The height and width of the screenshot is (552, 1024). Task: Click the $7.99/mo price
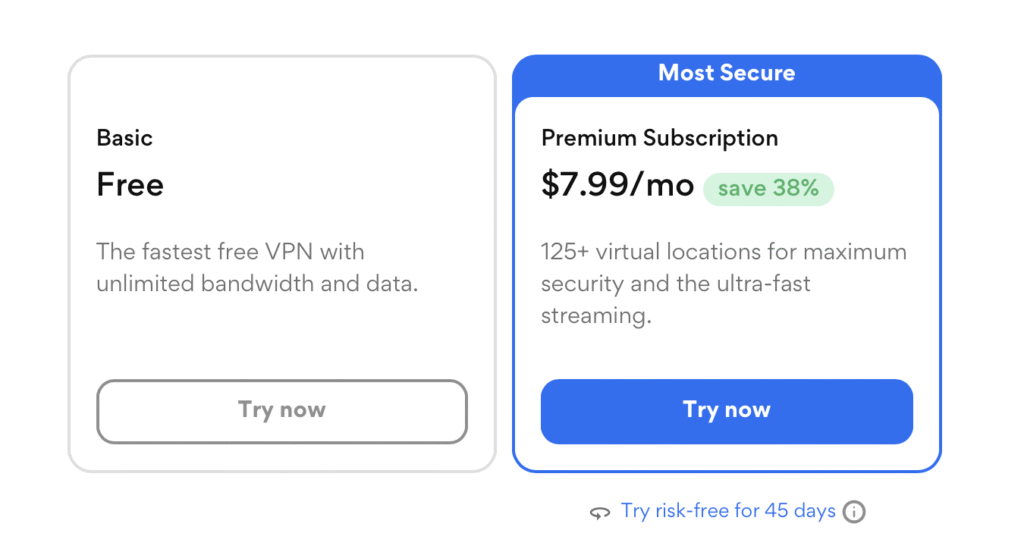click(617, 185)
